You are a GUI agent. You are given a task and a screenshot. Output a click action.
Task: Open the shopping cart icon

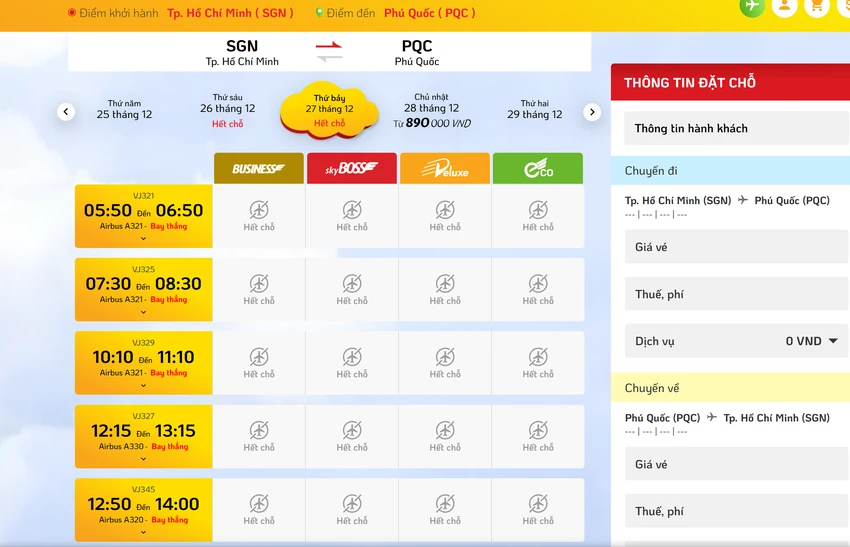816,5
